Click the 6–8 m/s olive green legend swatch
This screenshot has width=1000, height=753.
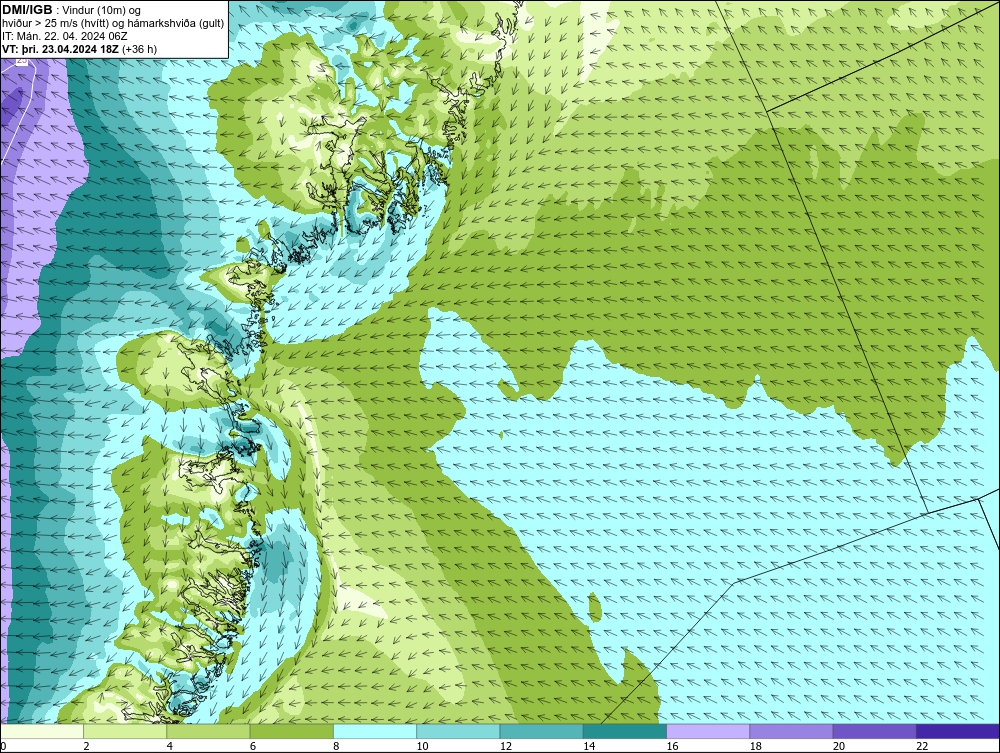[x=291, y=731]
